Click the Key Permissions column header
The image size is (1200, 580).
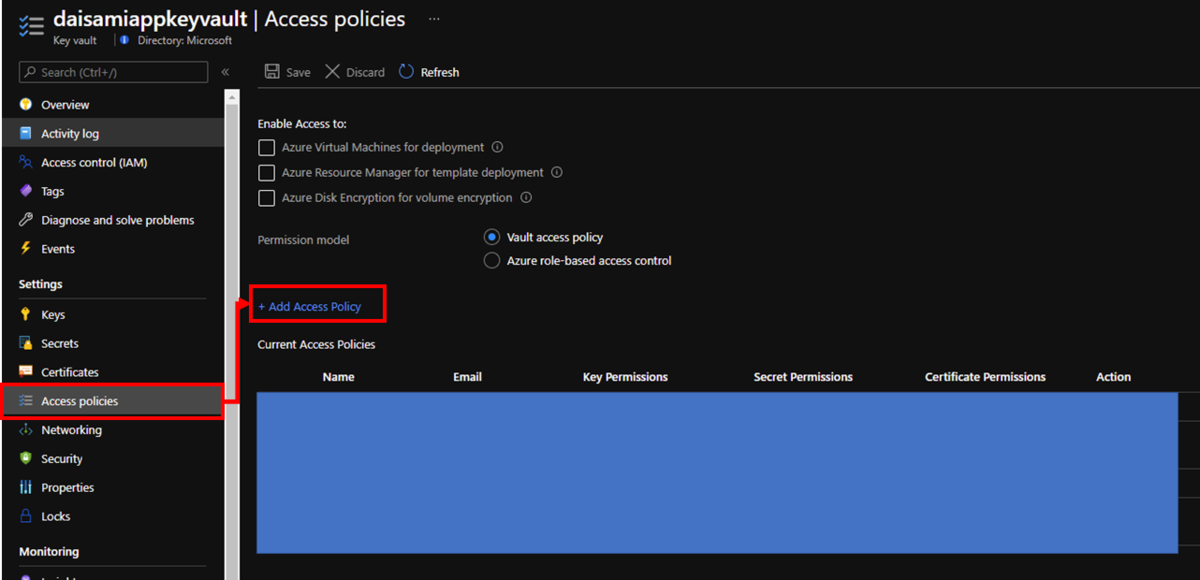pyautogui.click(x=625, y=377)
